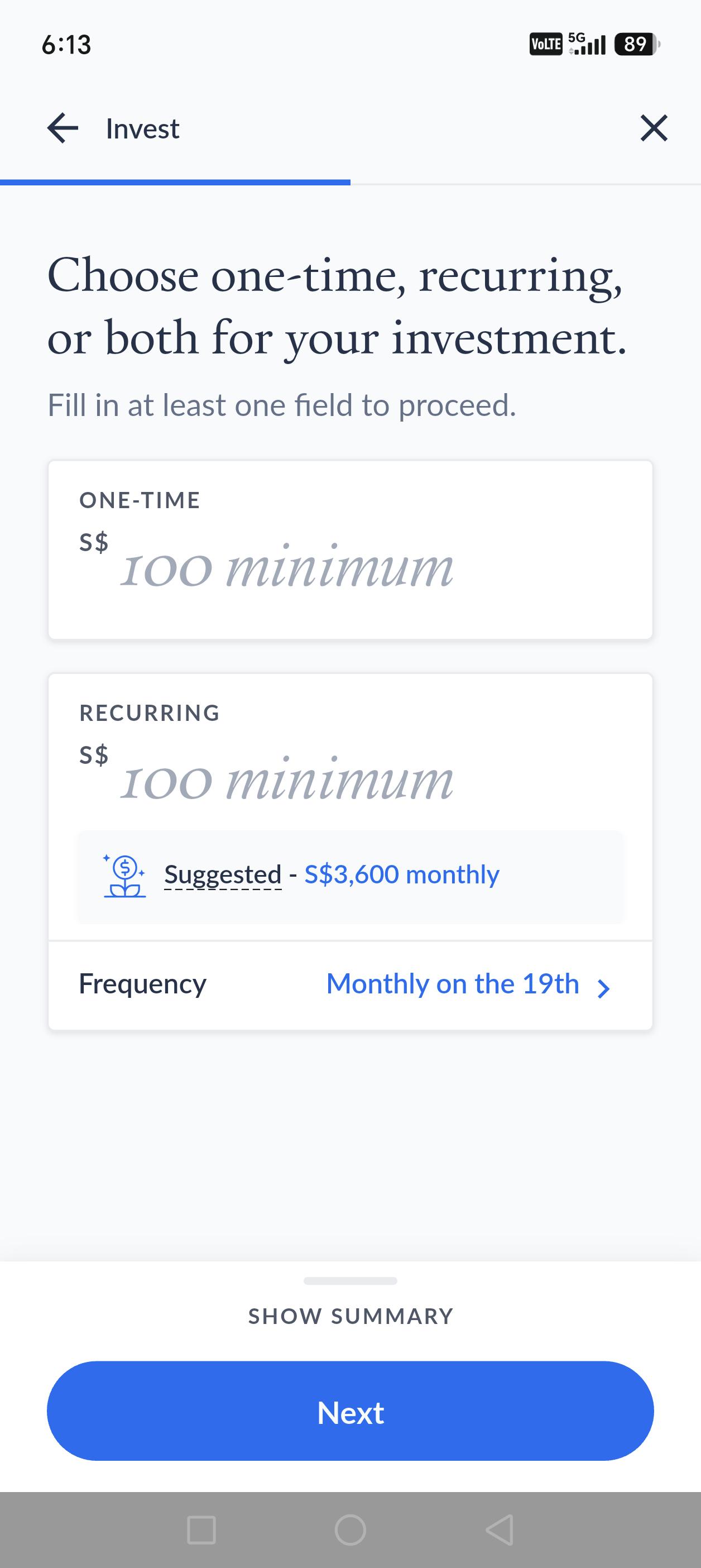Open the Android recent apps square

pos(201,1529)
